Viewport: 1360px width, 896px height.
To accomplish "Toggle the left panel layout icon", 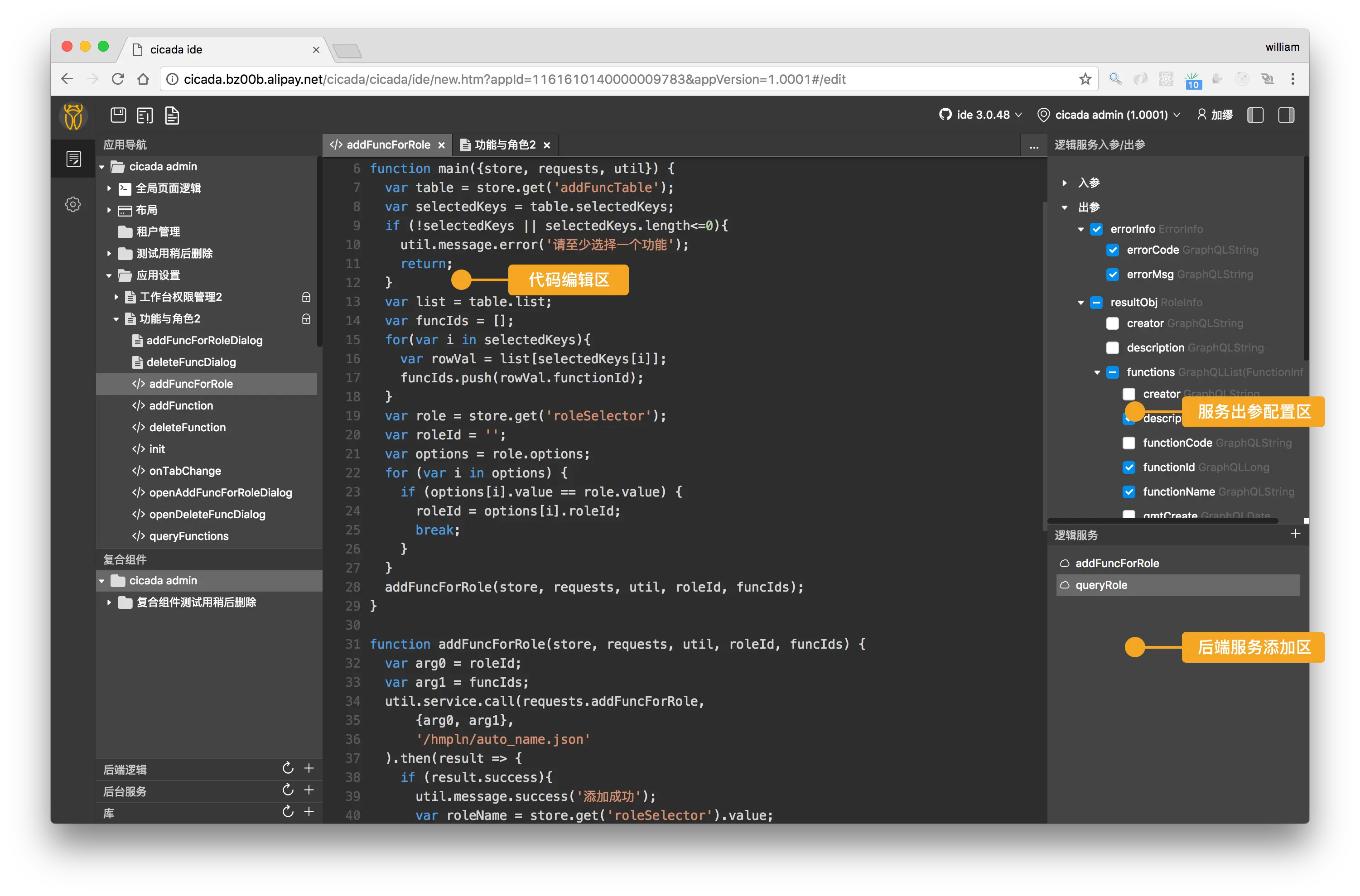I will tap(1255, 115).
